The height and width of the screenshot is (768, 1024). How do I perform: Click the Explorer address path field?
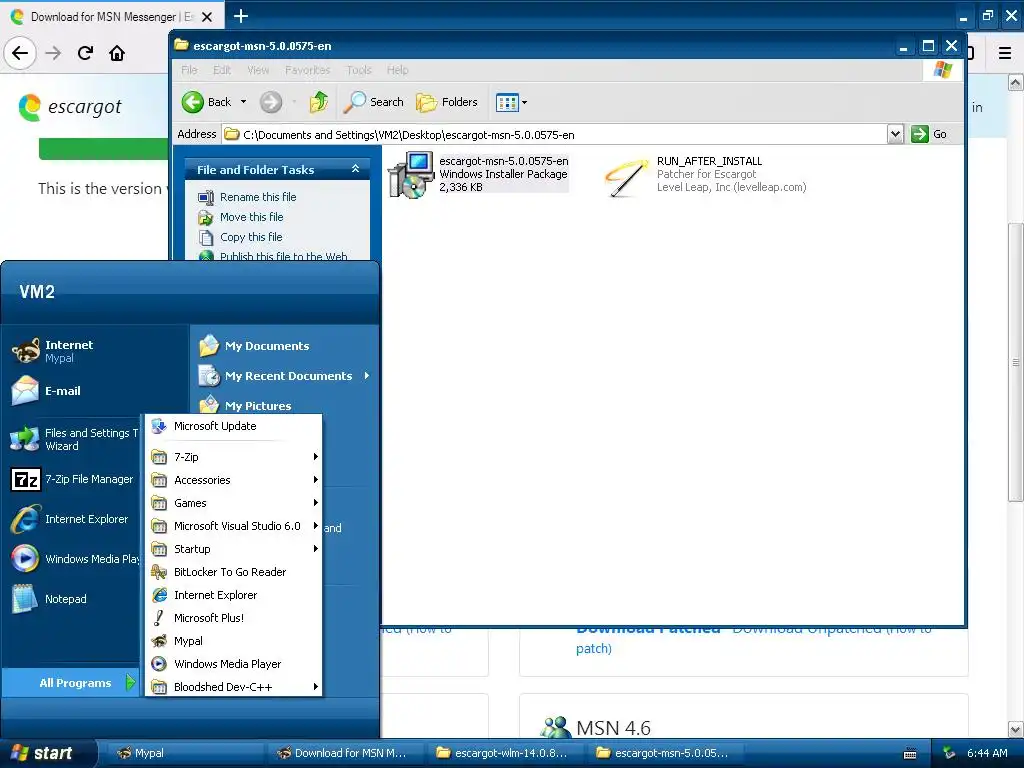point(555,135)
